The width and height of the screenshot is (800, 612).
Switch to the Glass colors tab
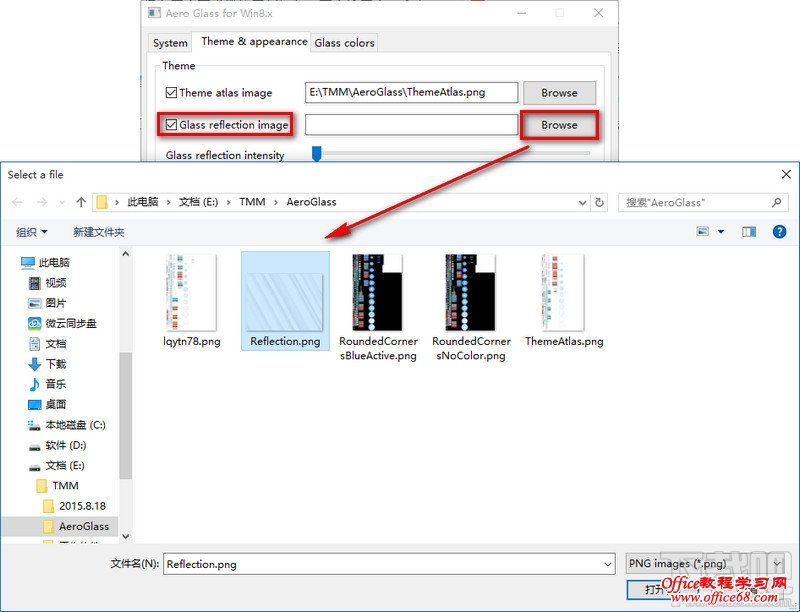point(344,43)
